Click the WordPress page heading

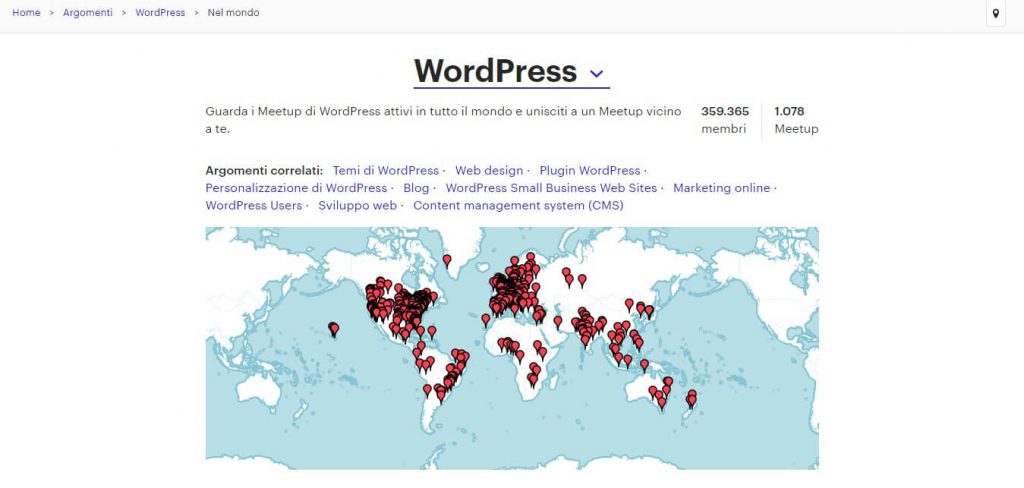click(x=495, y=71)
